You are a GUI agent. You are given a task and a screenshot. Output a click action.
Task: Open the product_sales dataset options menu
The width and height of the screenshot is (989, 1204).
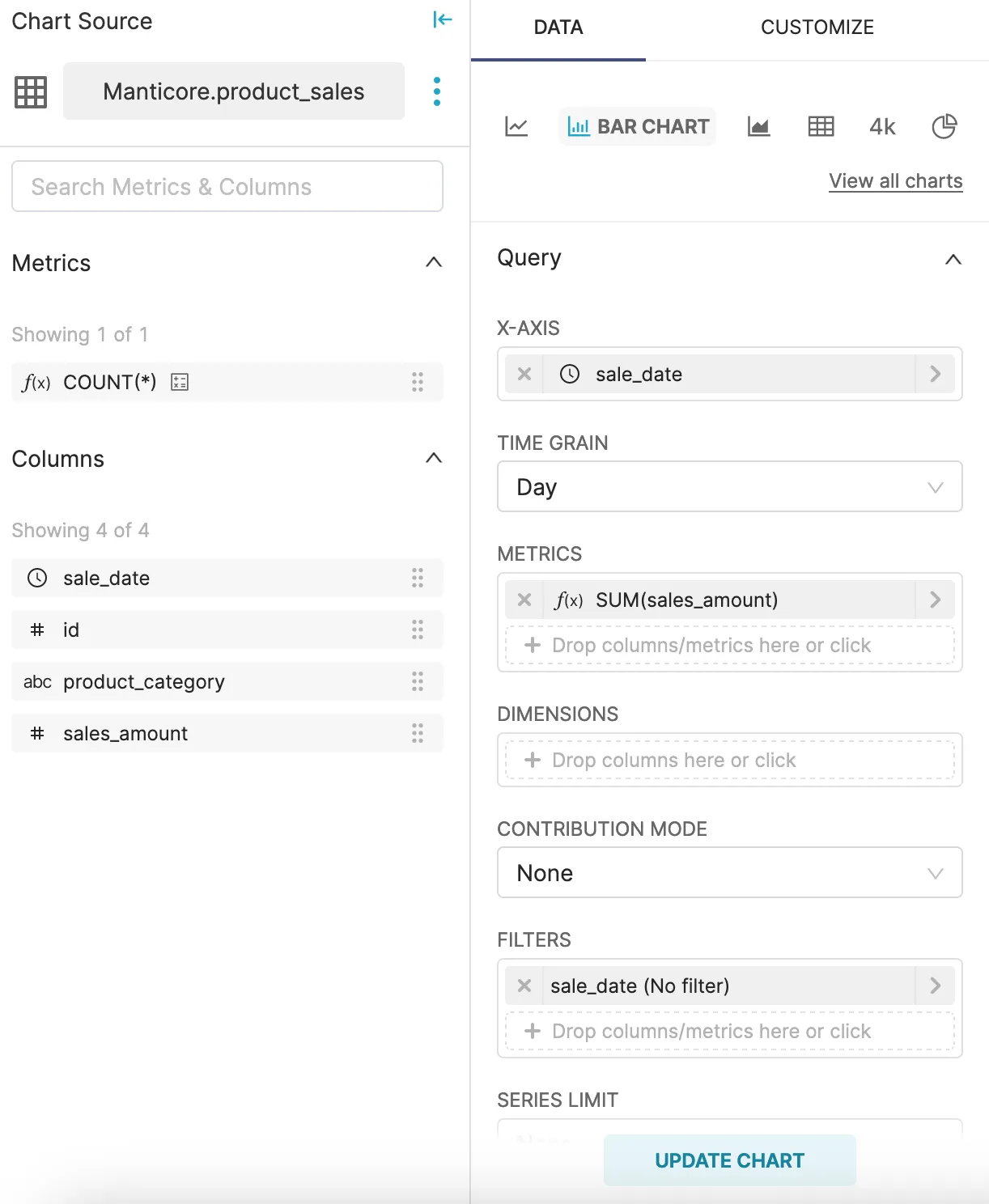coord(436,91)
